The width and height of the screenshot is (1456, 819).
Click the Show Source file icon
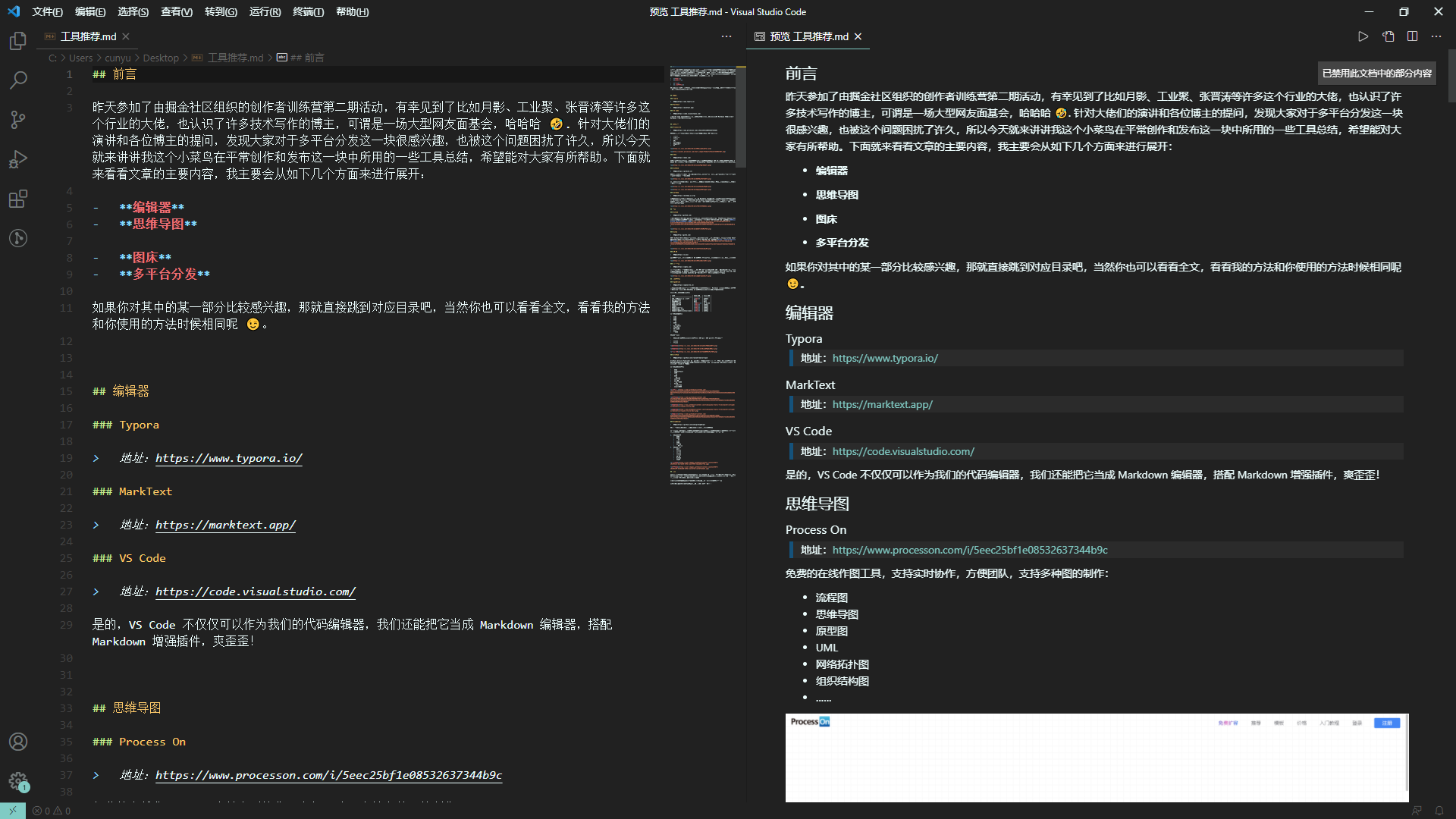(x=1388, y=36)
